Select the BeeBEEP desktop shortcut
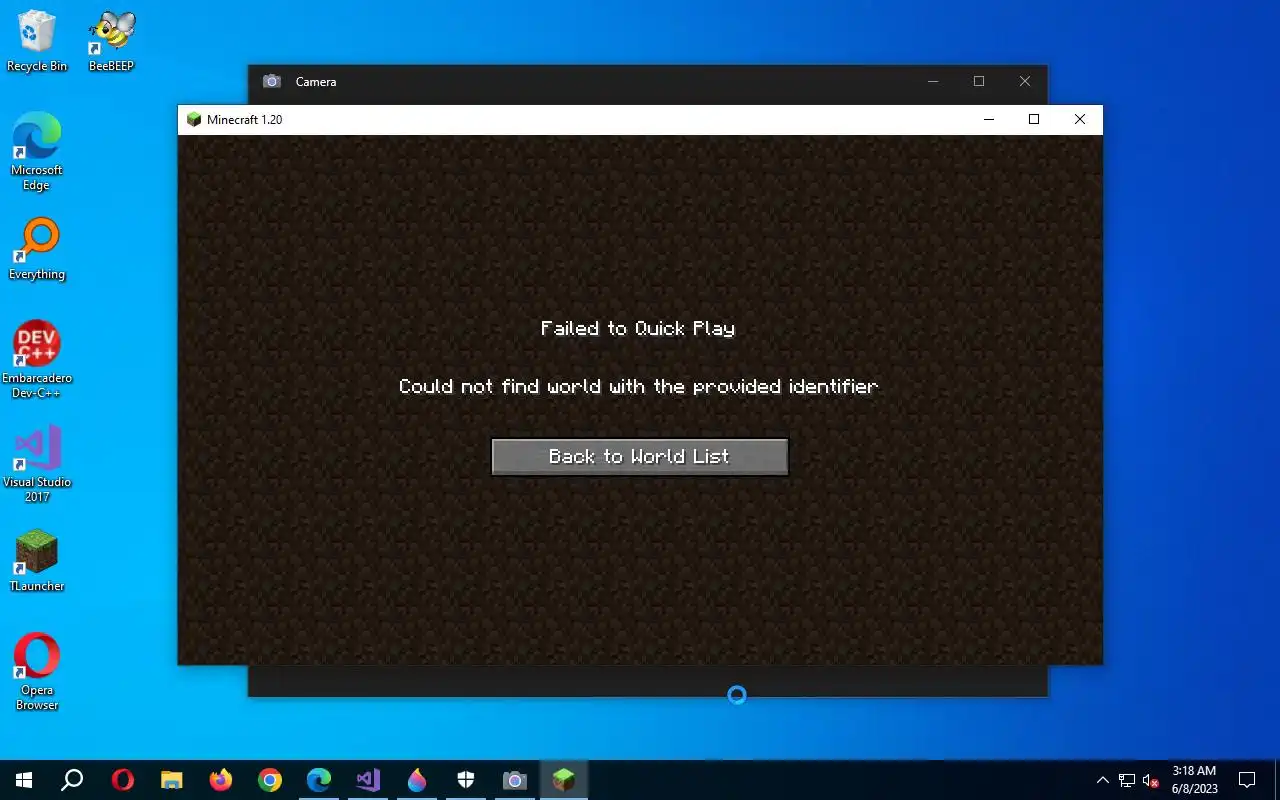This screenshot has height=800, width=1280. pos(111,41)
